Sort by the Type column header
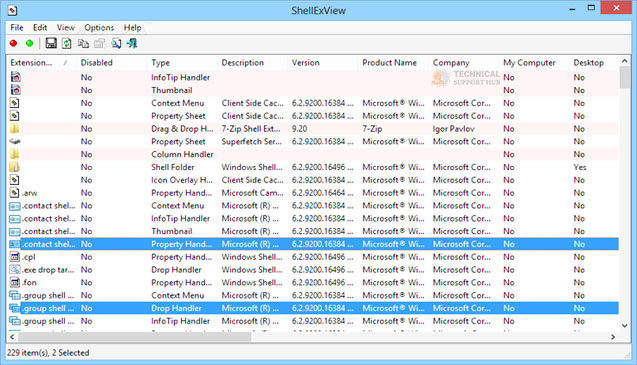 click(x=183, y=63)
